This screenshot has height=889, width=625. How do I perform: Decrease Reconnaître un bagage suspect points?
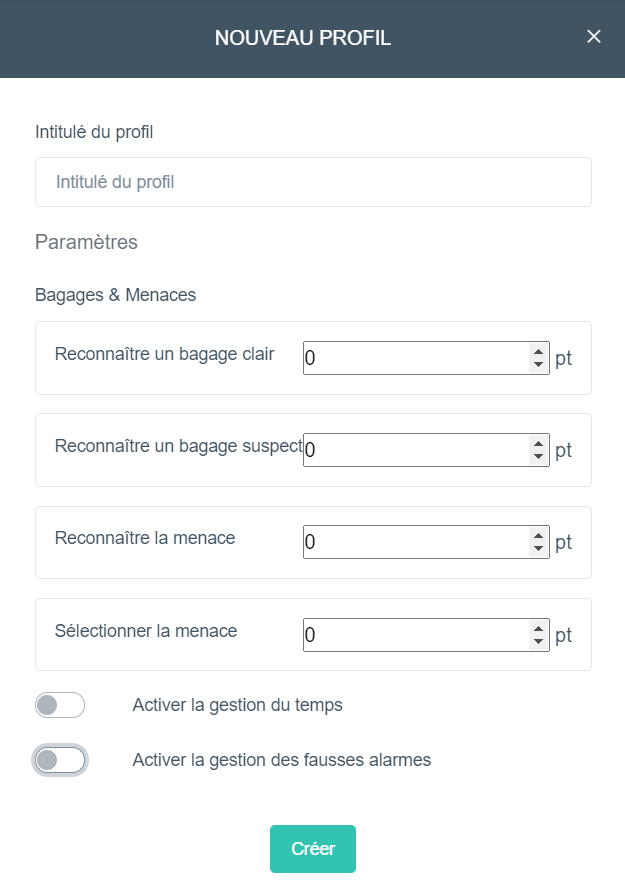point(538,456)
